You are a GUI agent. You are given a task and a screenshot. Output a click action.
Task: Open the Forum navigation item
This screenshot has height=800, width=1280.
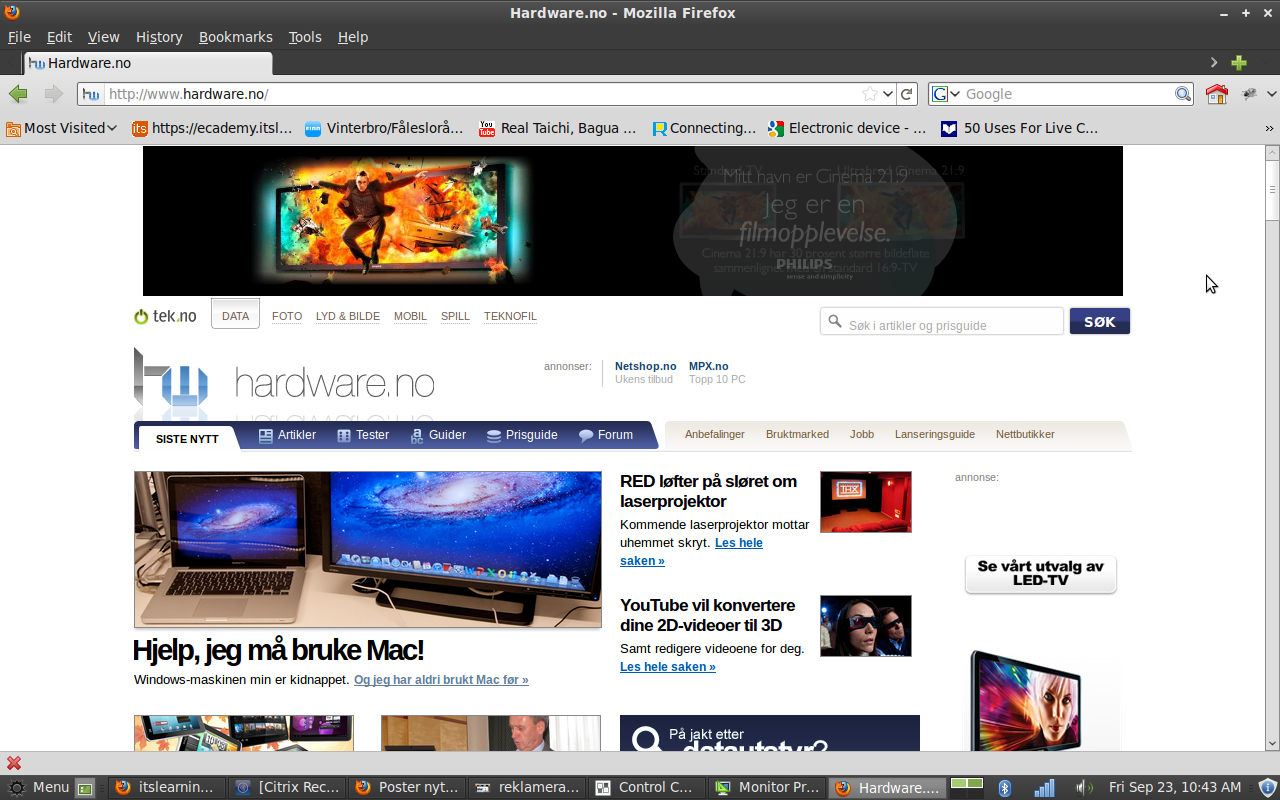(x=606, y=435)
